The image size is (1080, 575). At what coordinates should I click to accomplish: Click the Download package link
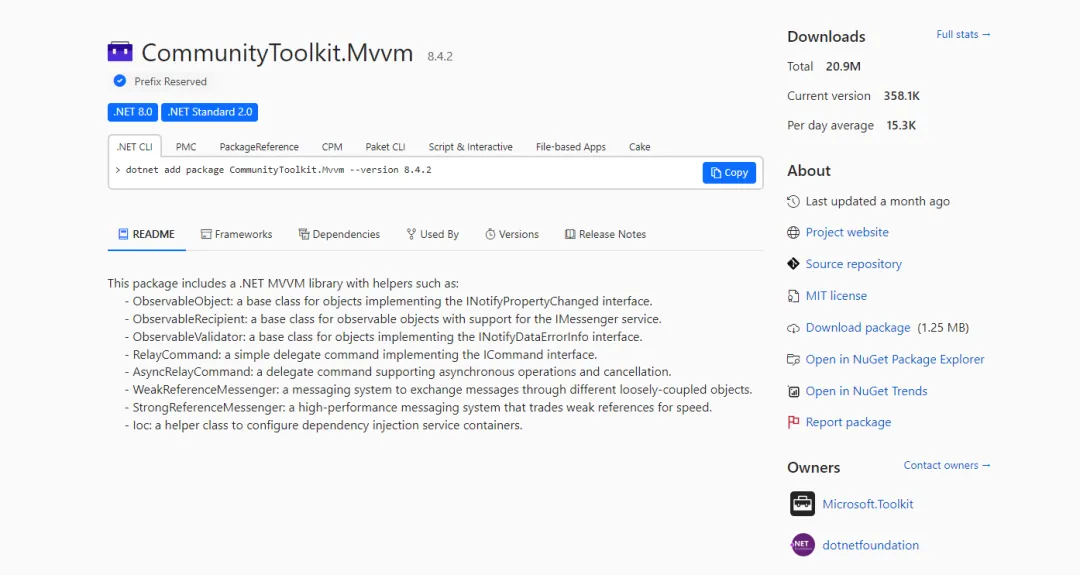(x=858, y=328)
